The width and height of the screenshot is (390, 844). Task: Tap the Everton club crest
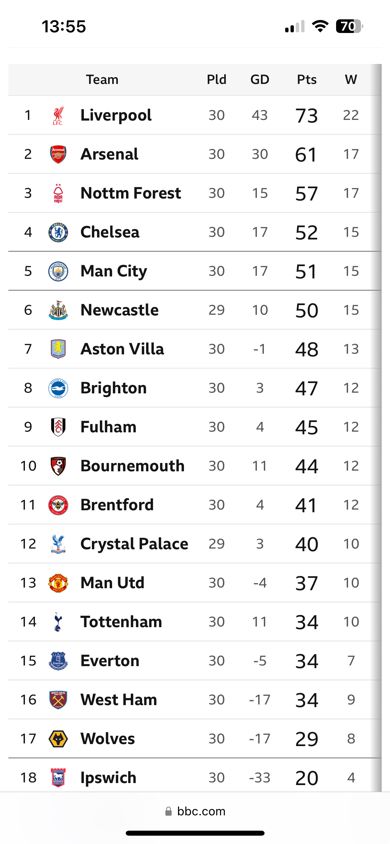point(58,660)
